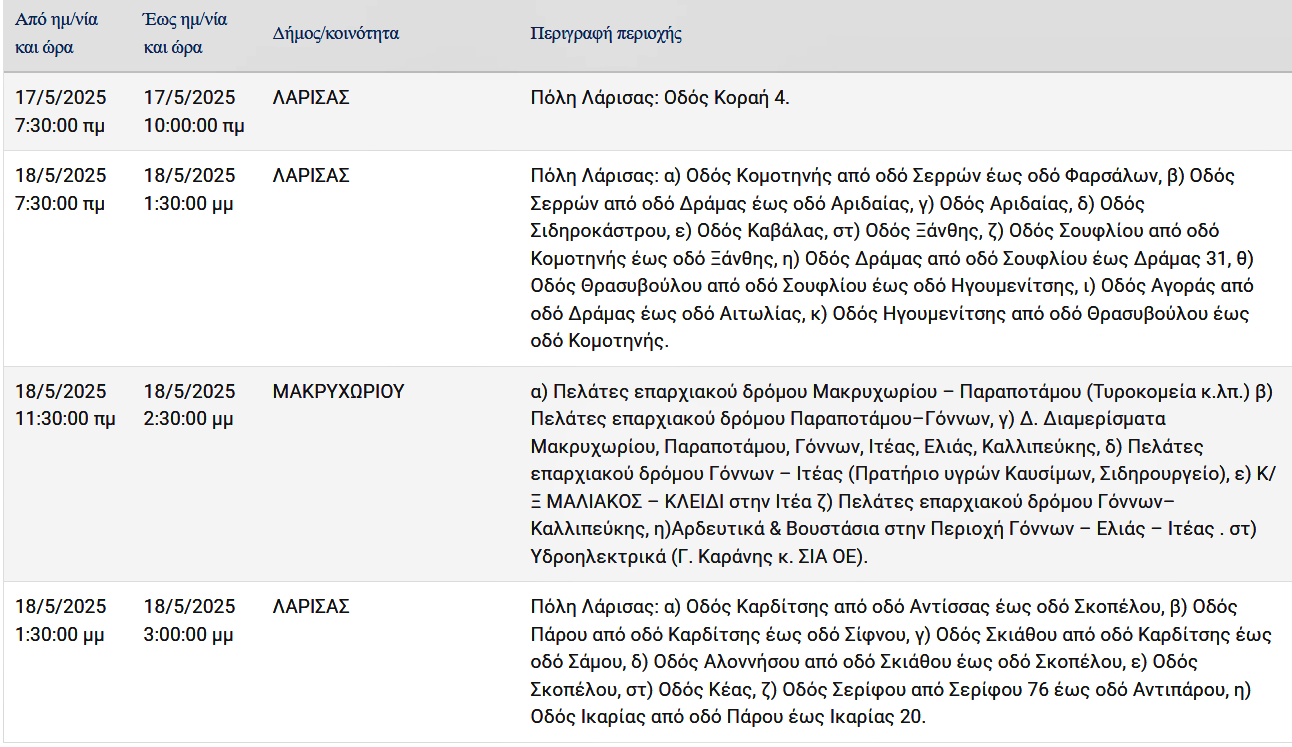Click start time 18/5/2025 1:30:00 μμ
This screenshot has width=1292, height=747.
61,621
